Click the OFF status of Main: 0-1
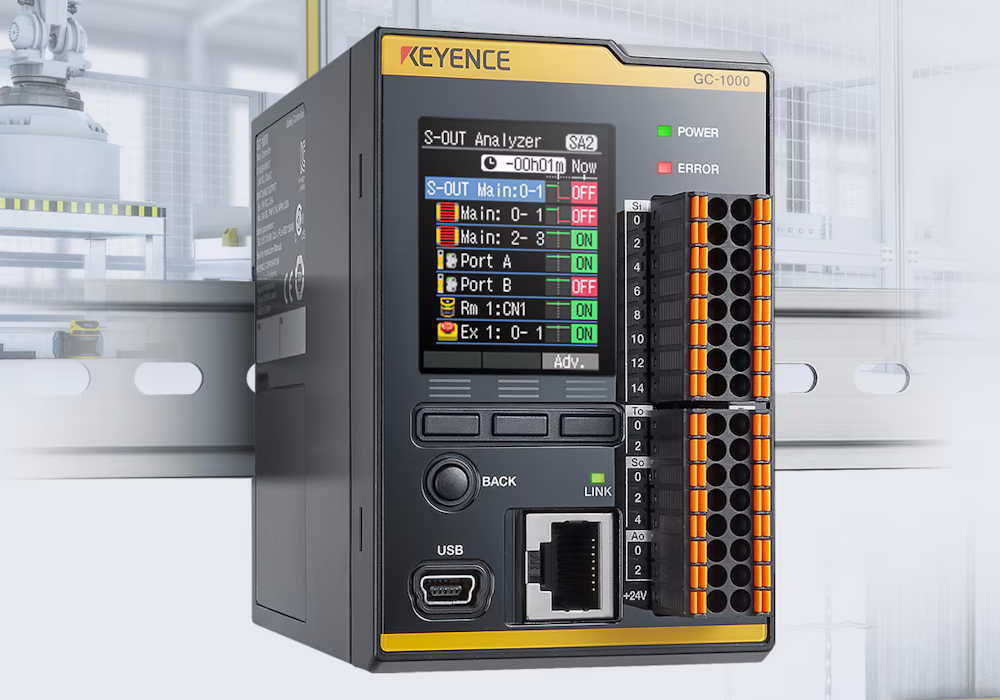The width and height of the screenshot is (1000, 700). click(x=584, y=216)
